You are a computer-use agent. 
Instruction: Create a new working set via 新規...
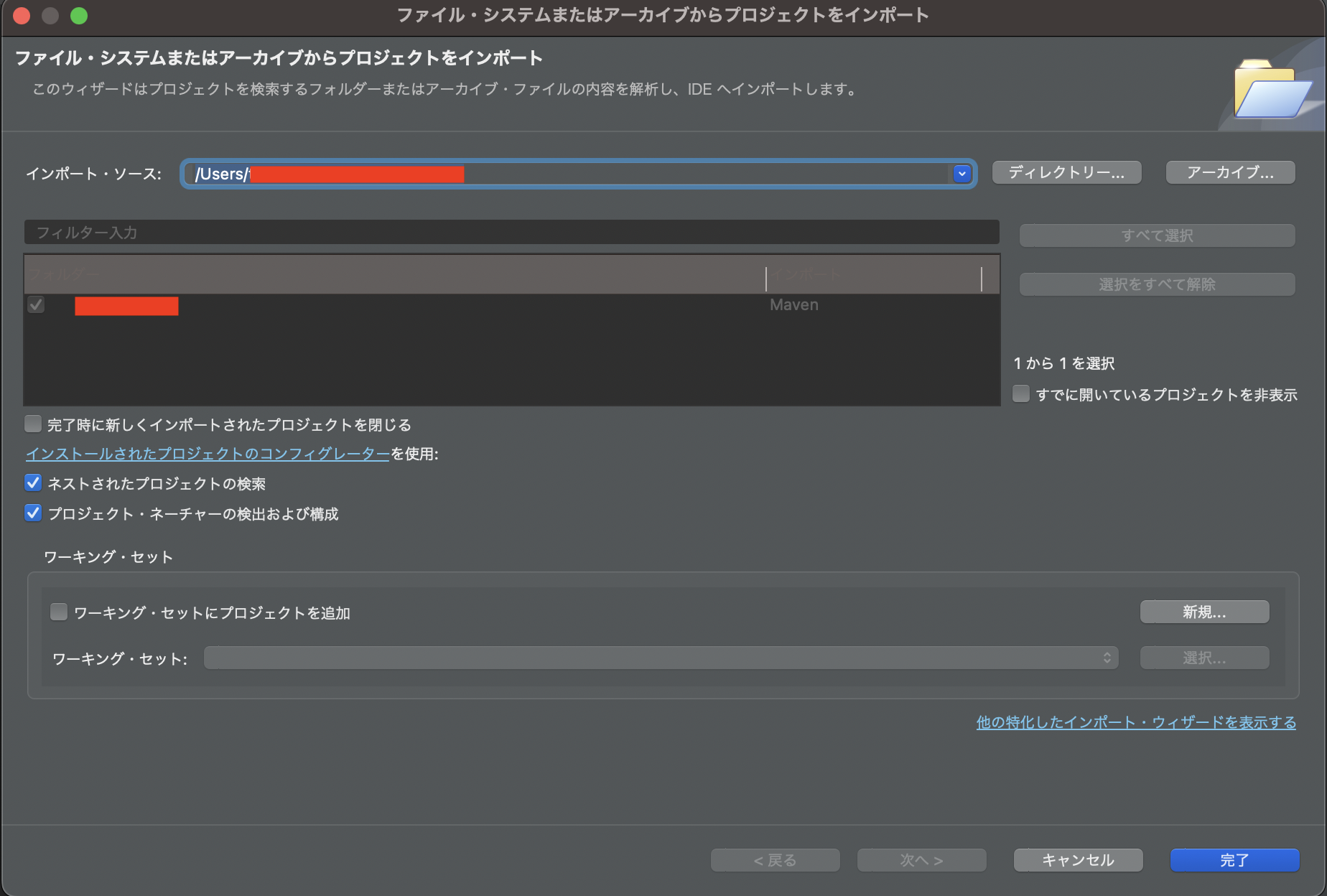[x=1203, y=612]
